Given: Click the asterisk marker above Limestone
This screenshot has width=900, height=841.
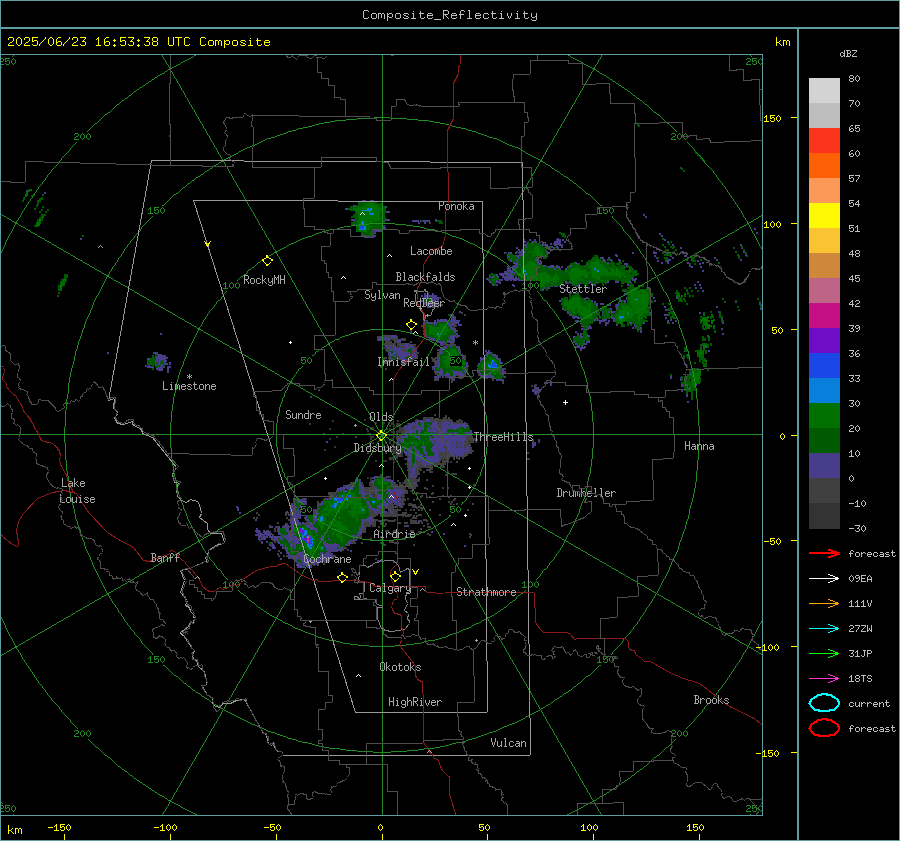Looking at the screenshot, I should [x=189, y=377].
